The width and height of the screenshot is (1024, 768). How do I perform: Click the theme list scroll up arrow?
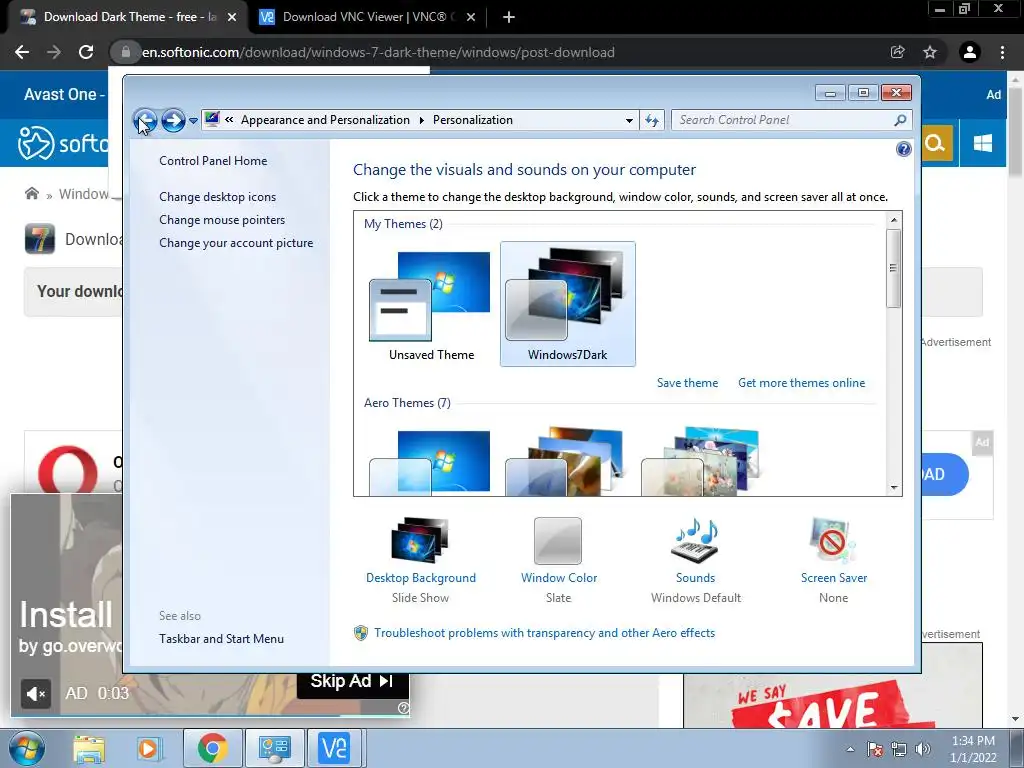pos(893,220)
